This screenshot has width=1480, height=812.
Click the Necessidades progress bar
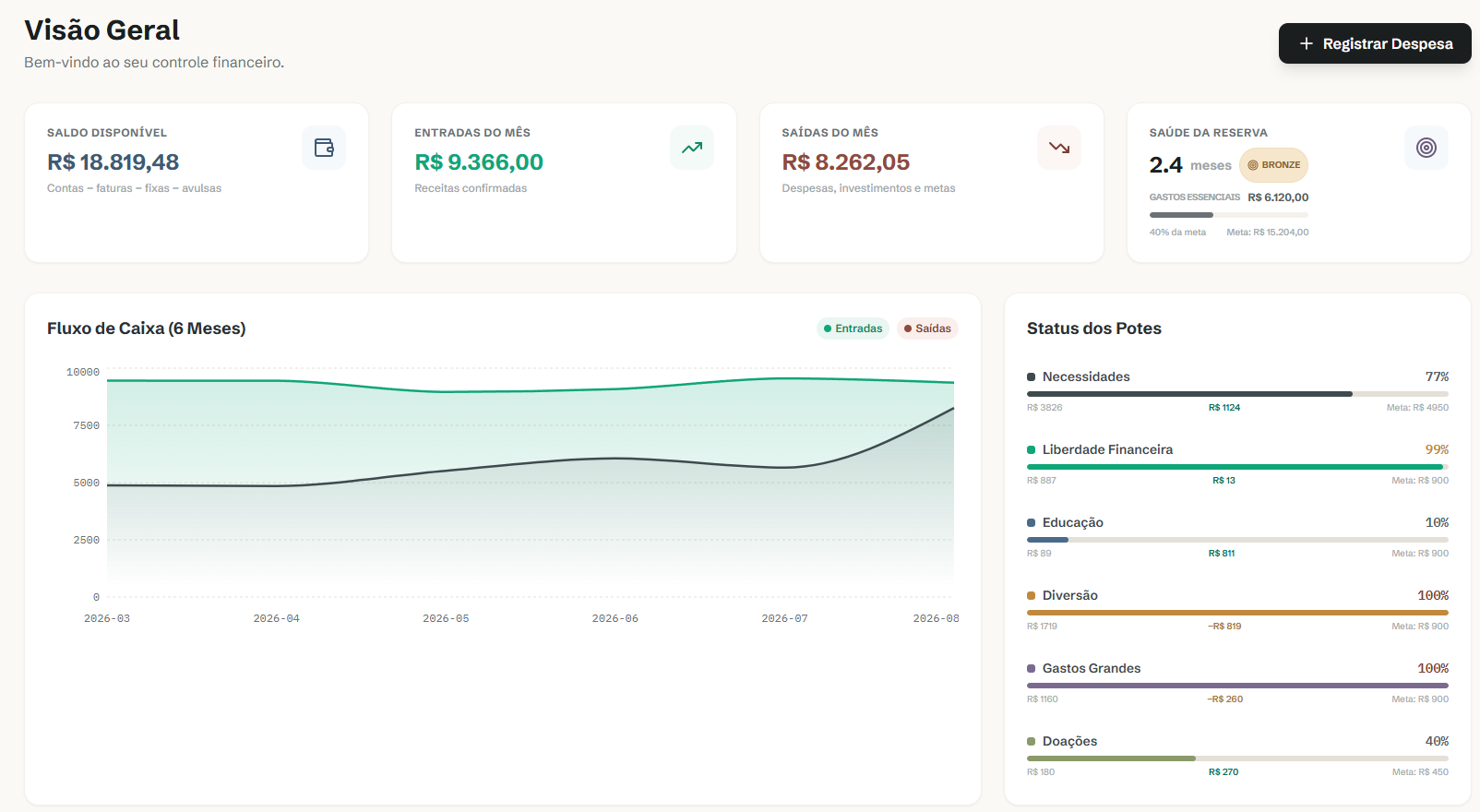pos(1237,394)
